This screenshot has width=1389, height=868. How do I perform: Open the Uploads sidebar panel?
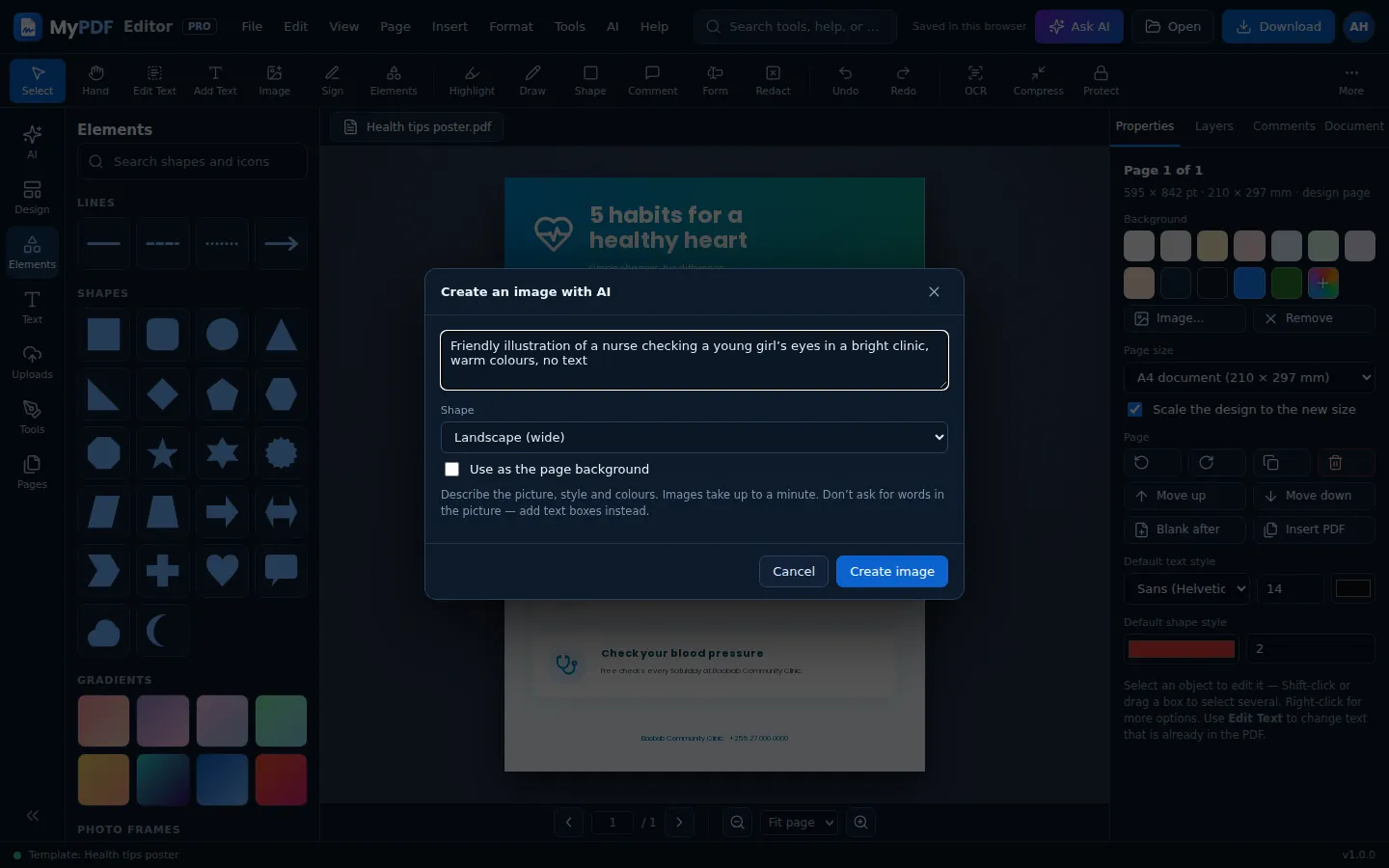point(32,363)
